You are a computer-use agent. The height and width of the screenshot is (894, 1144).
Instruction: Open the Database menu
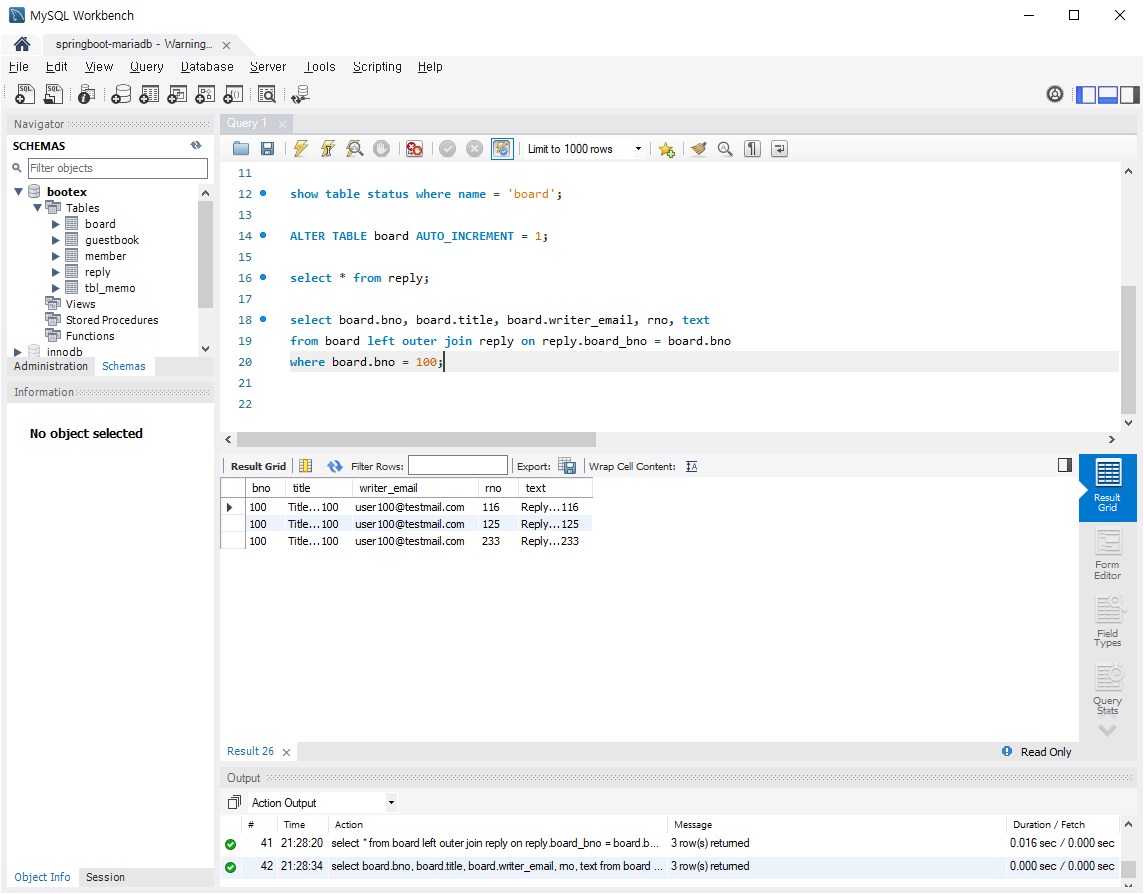207,67
